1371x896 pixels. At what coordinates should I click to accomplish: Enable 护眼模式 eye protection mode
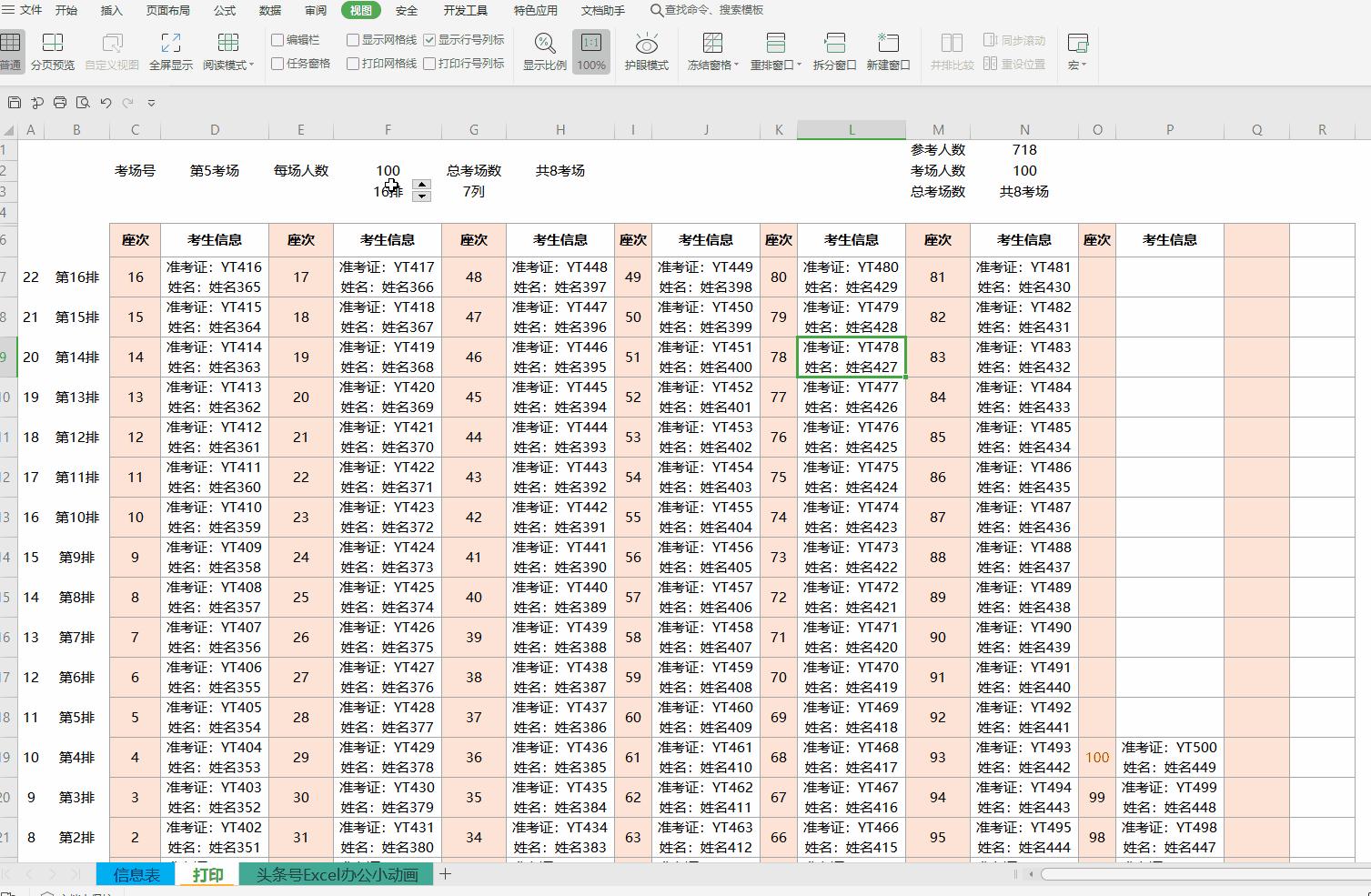pyautogui.click(x=646, y=50)
